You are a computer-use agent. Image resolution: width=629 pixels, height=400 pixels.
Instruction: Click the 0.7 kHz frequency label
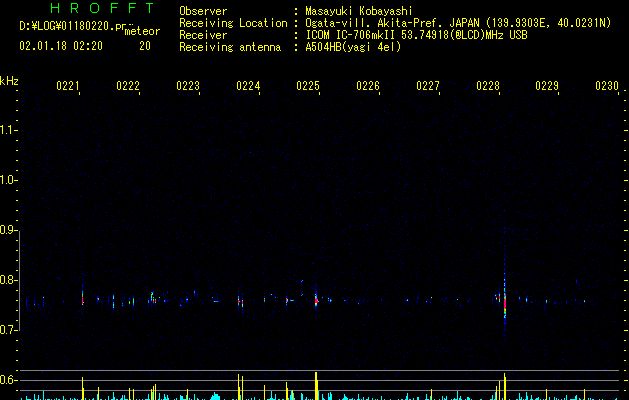tap(8, 330)
